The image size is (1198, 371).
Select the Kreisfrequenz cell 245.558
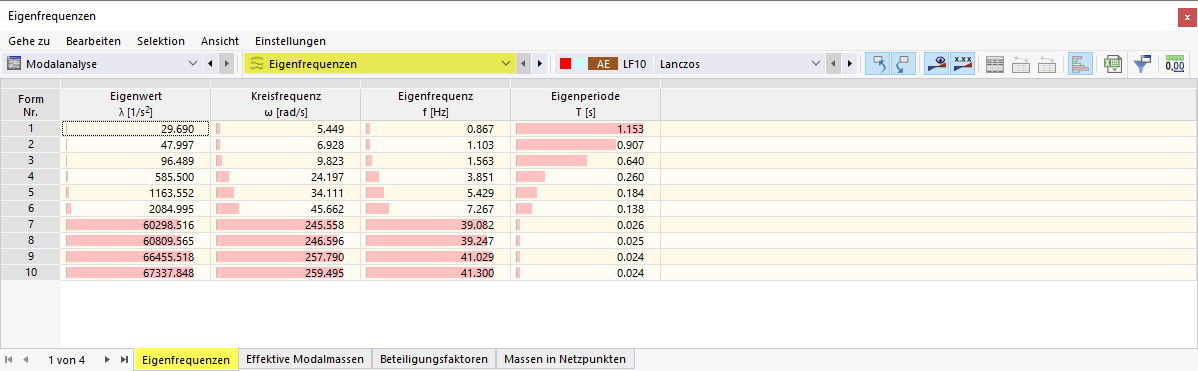click(x=285, y=225)
